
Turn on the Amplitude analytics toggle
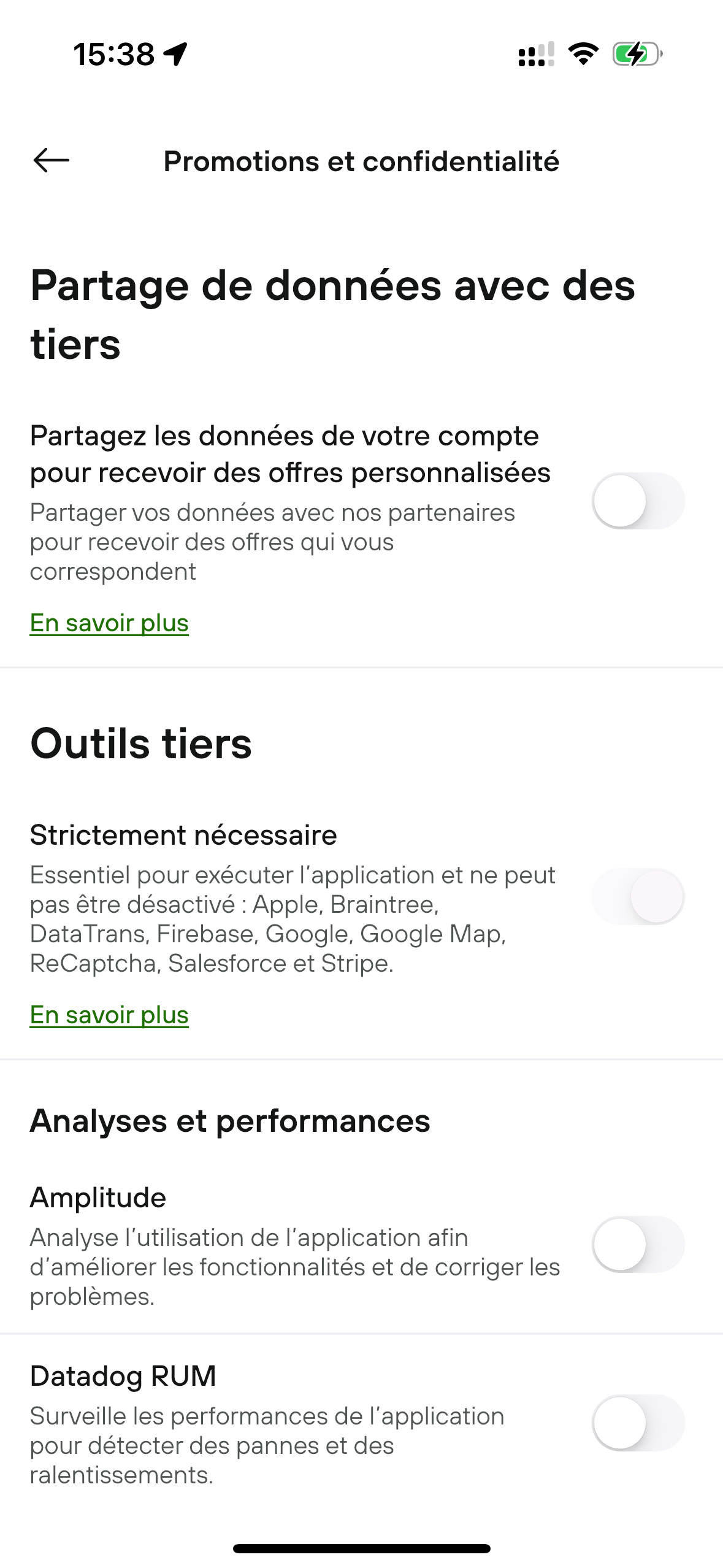pyautogui.click(x=638, y=1244)
